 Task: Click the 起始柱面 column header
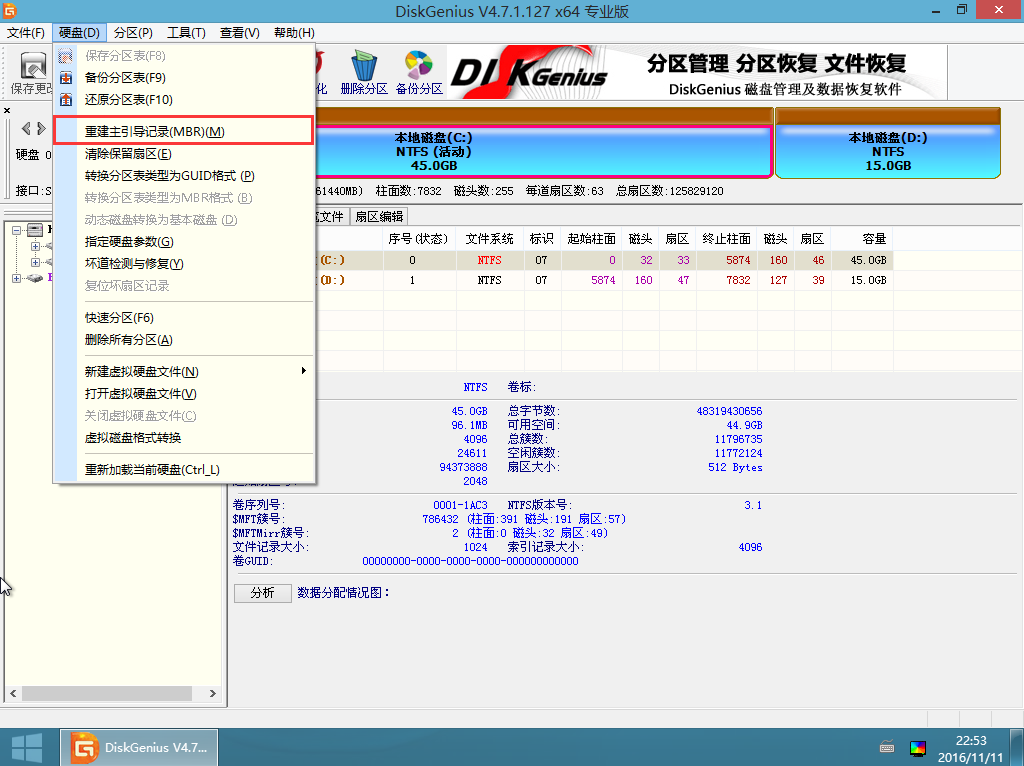[591, 239]
